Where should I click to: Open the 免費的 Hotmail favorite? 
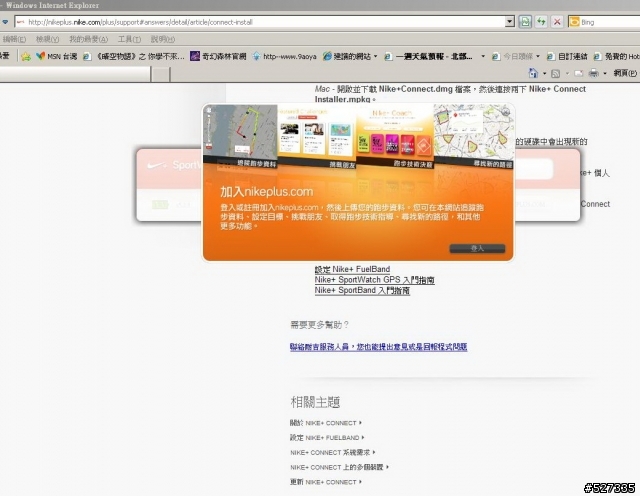[x=616, y=56]
